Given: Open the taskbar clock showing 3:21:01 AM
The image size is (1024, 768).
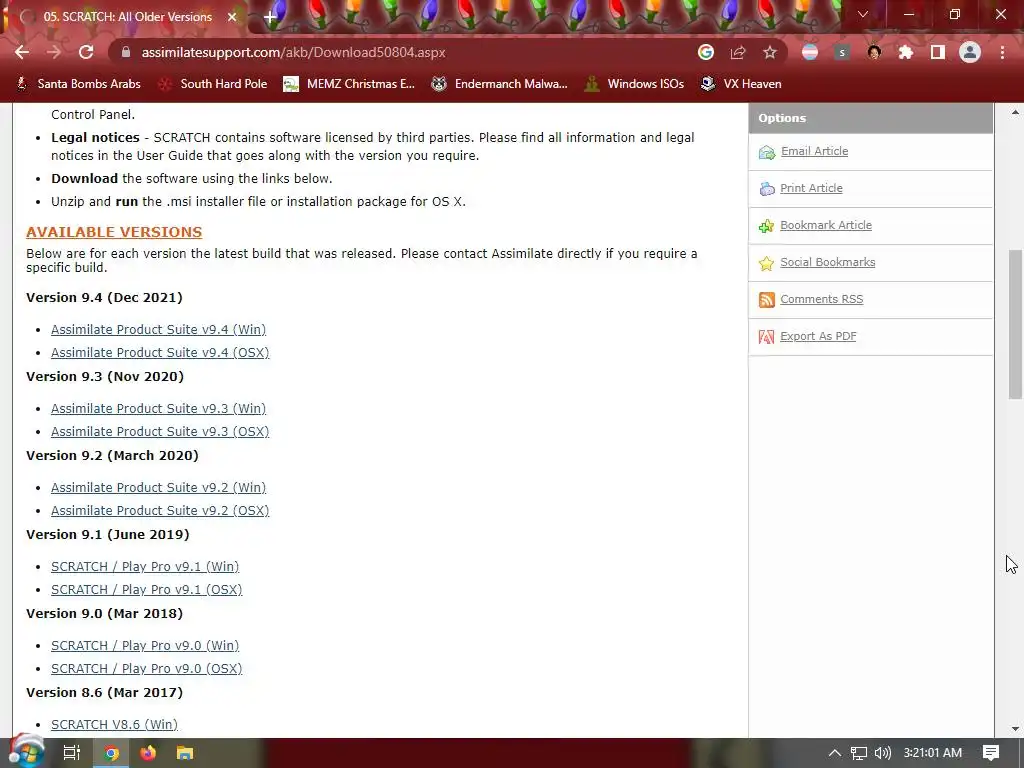Looking at the screenshot, I should coord(933,753).
